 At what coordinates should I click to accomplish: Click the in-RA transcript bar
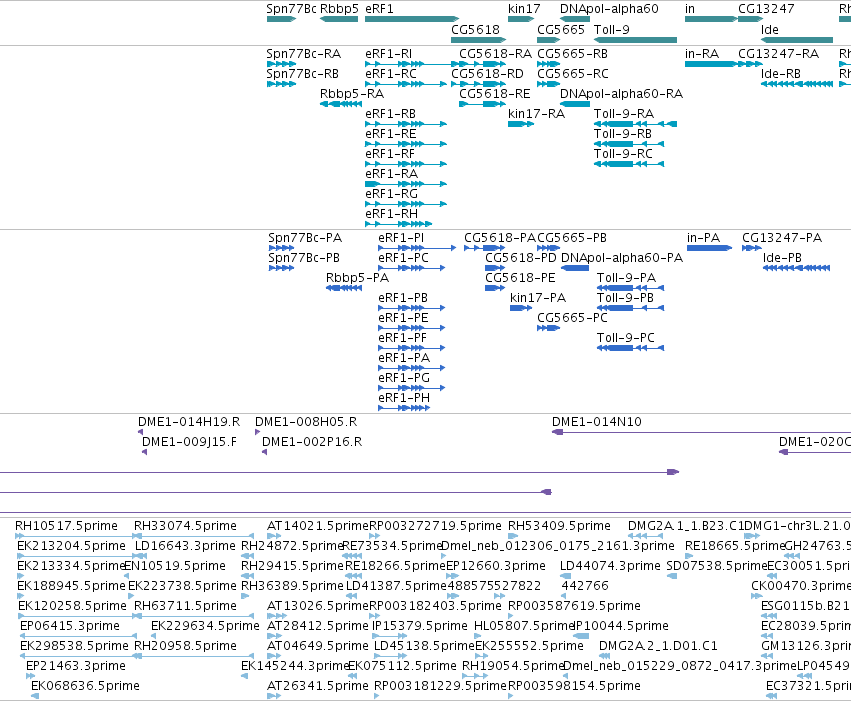coord(710,64)
